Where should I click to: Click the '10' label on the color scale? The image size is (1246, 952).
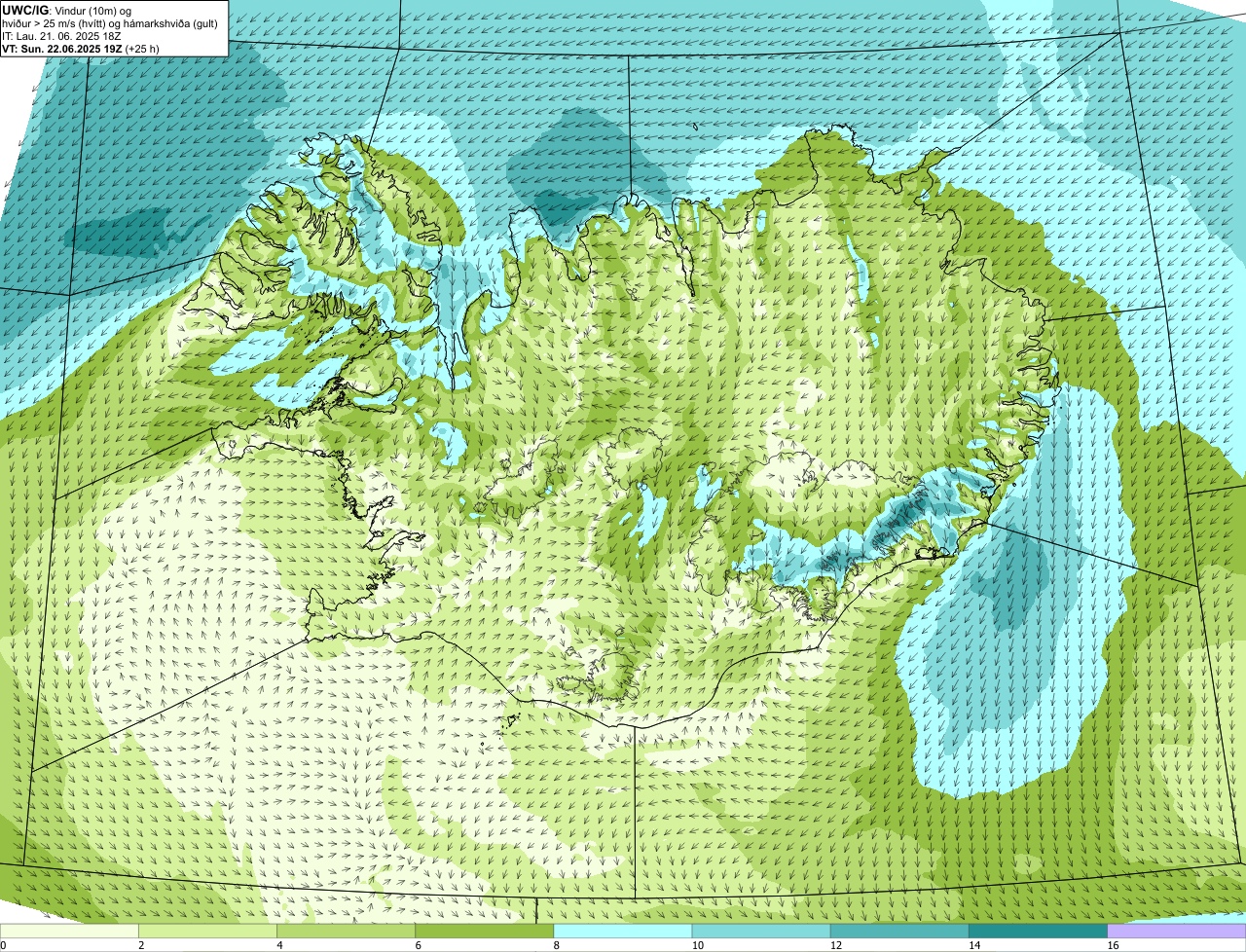tap(697, 945)
